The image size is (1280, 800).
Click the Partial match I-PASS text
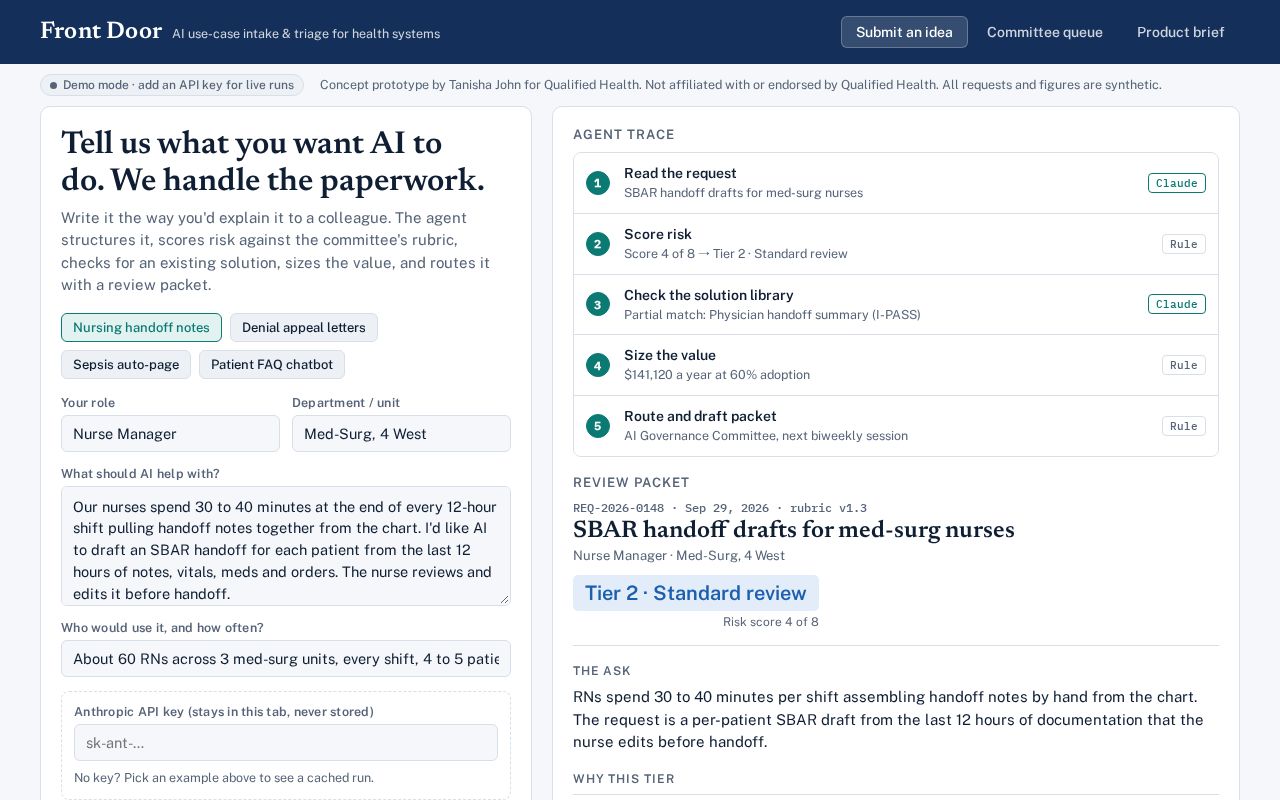(x=772, y=314)
